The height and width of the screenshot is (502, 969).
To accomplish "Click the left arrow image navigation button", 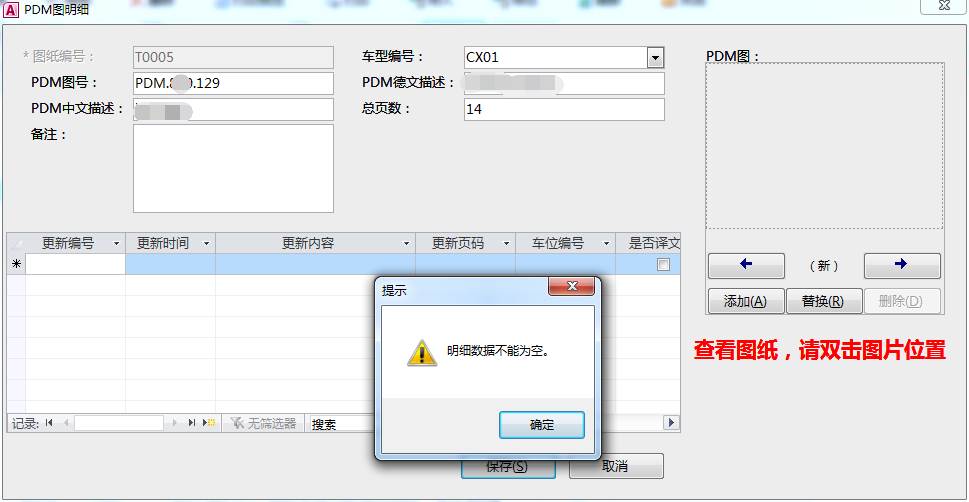I will tap(746, 265).
